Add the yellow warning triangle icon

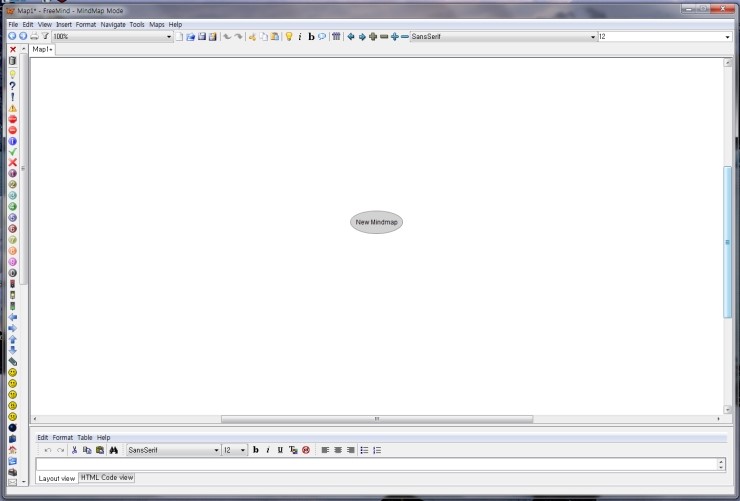pyautogui.click(x=13, y=108)
